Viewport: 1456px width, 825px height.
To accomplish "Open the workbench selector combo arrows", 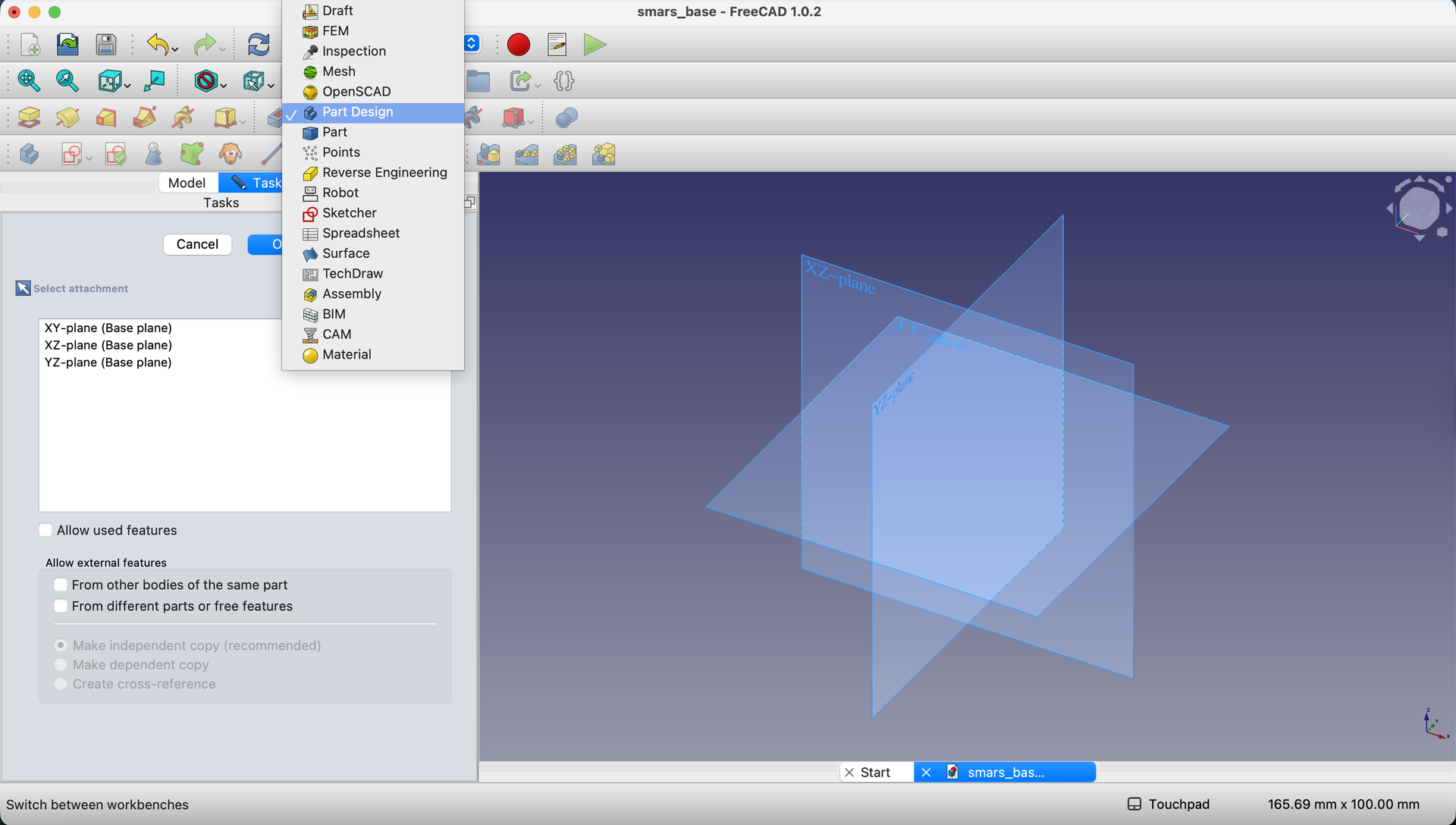I will (x=472, y=43).
